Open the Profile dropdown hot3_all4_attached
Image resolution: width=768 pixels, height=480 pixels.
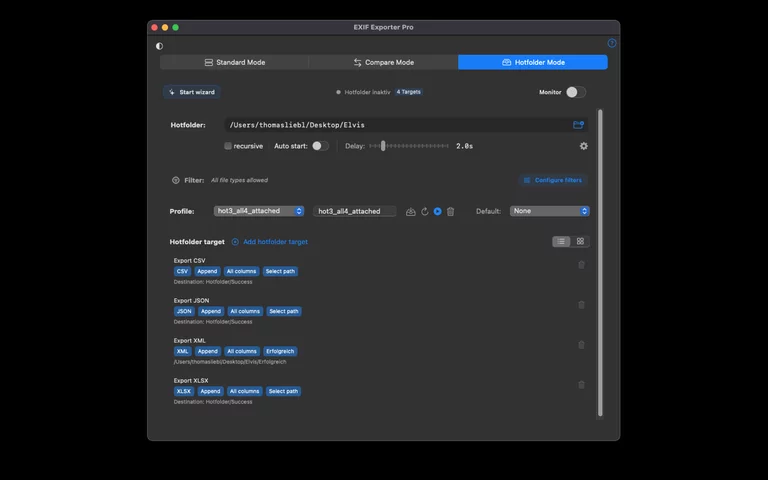(260, 211)
